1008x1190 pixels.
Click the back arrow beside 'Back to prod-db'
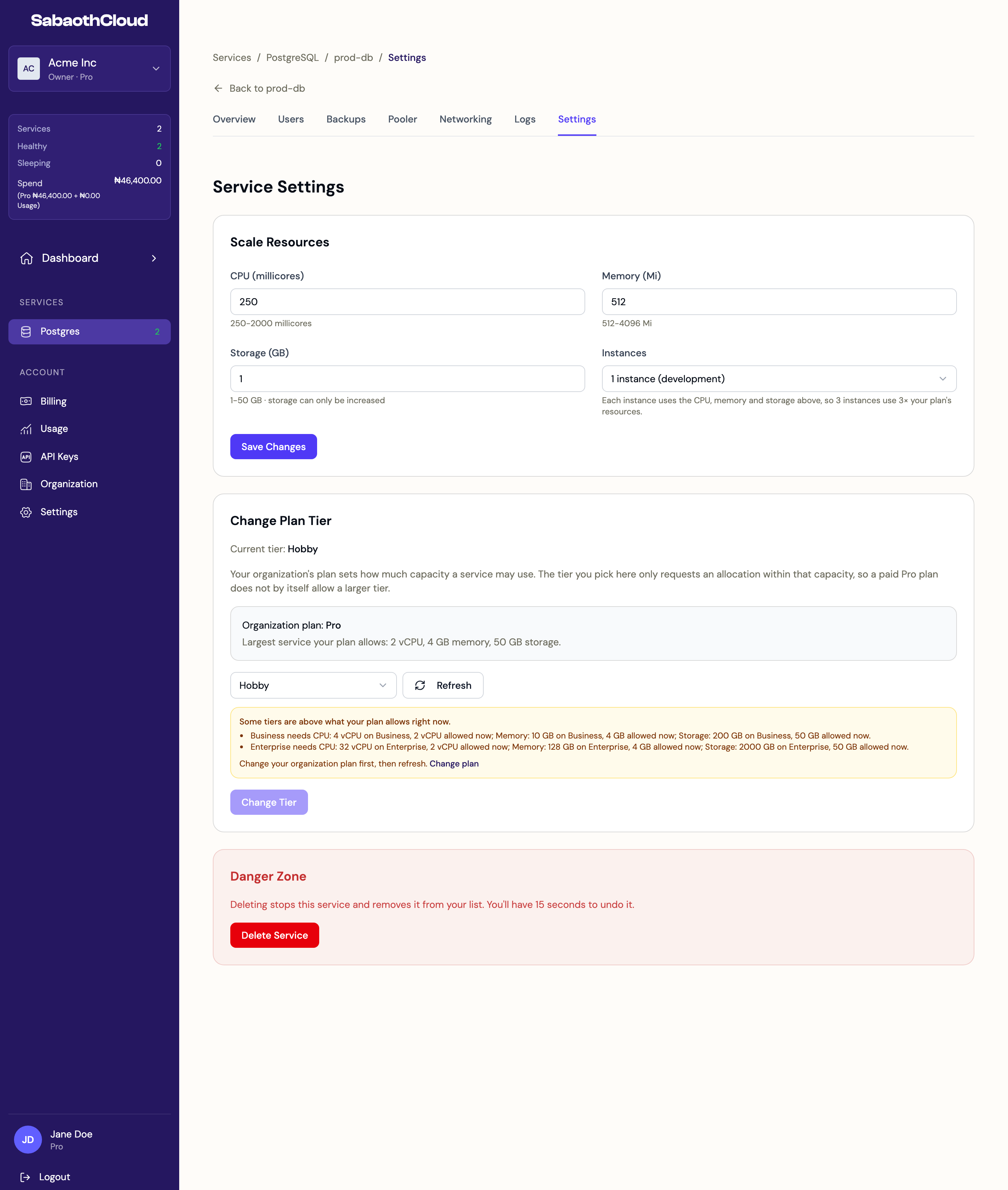(218, 88)
